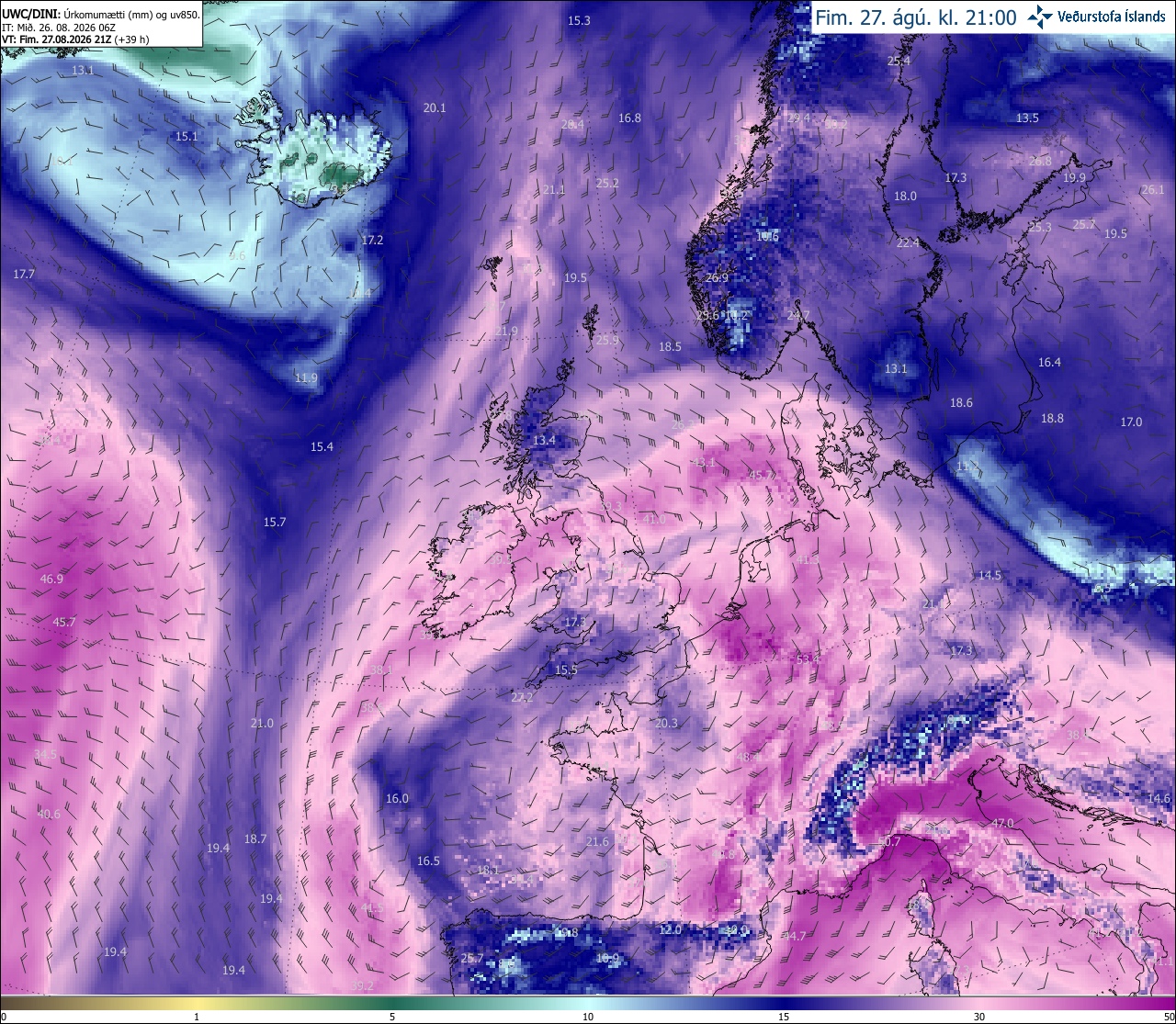Click the 13.4 value over Scotland

(x=544, y=440)
